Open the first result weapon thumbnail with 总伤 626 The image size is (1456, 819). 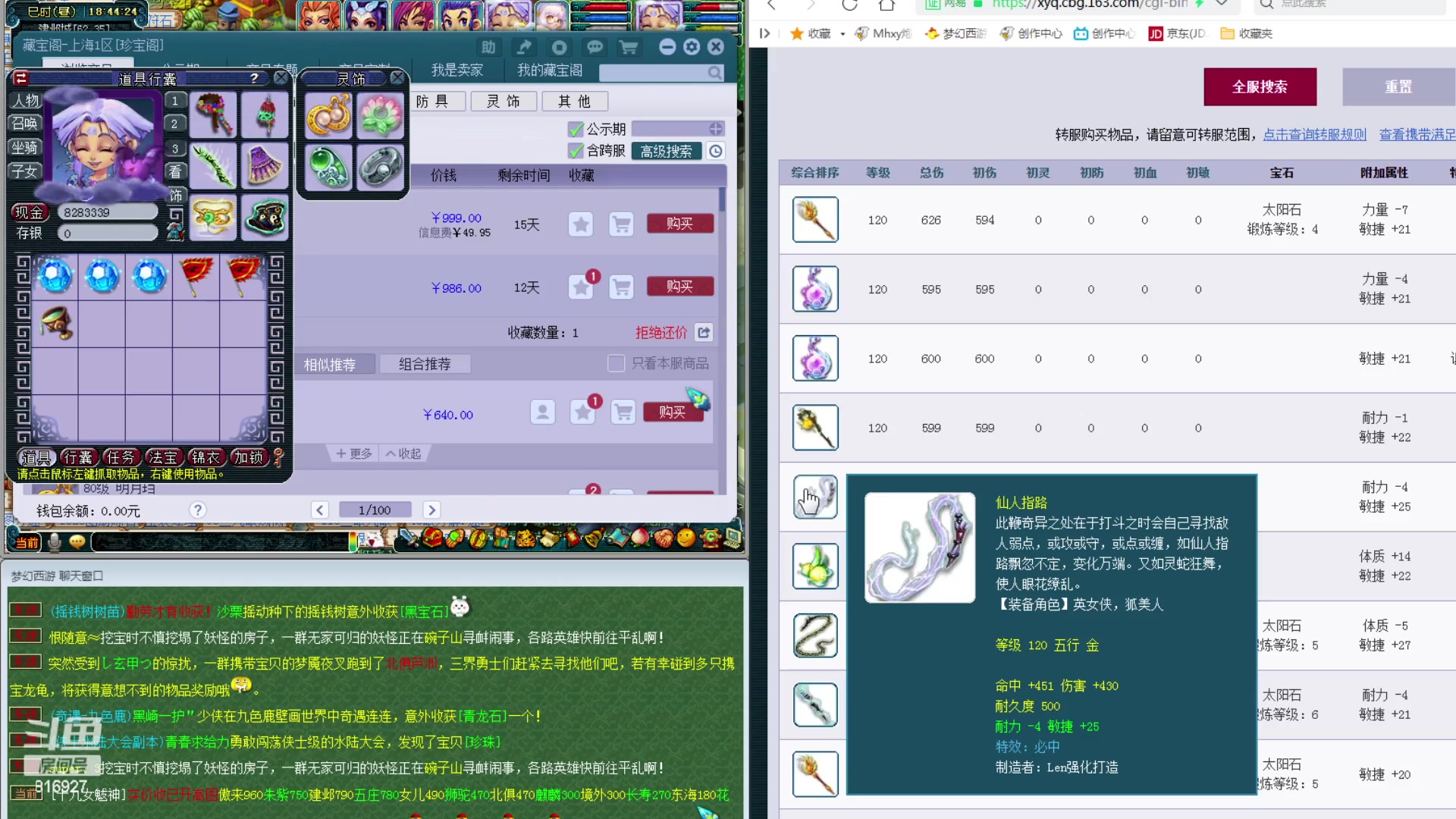[x=815, y=220]
